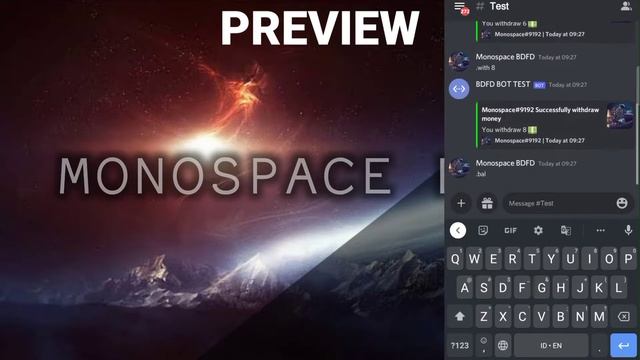Open avatar beside Monospace BDFD .with 8 message
Image resolution: width=640 pixels, height=360 pixels.
(459, 61)
